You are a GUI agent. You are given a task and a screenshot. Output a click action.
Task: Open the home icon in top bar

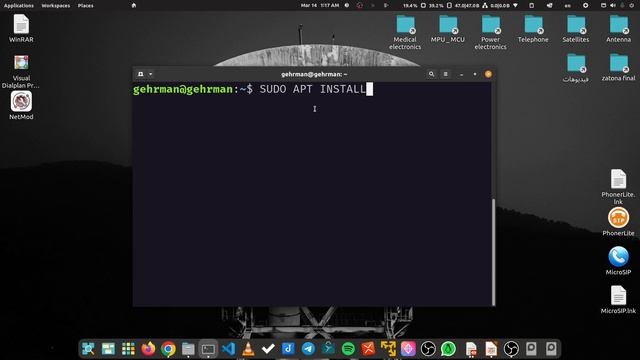click(x=134, y=6)
